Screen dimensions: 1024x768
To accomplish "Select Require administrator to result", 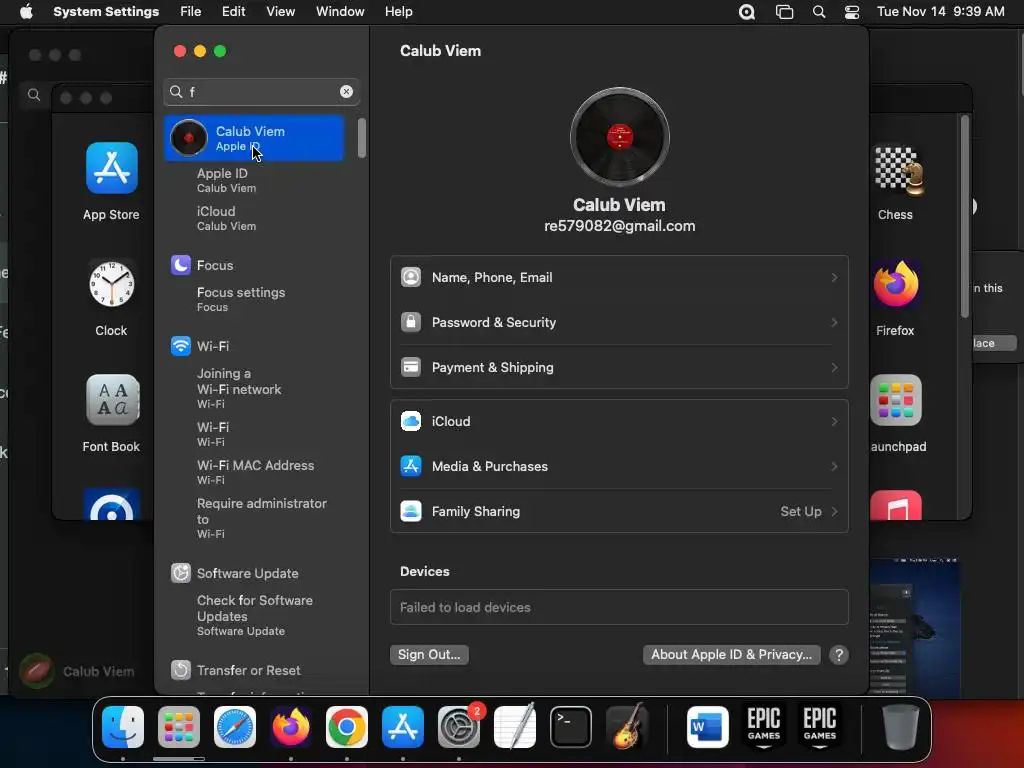I will pos(262,518).
